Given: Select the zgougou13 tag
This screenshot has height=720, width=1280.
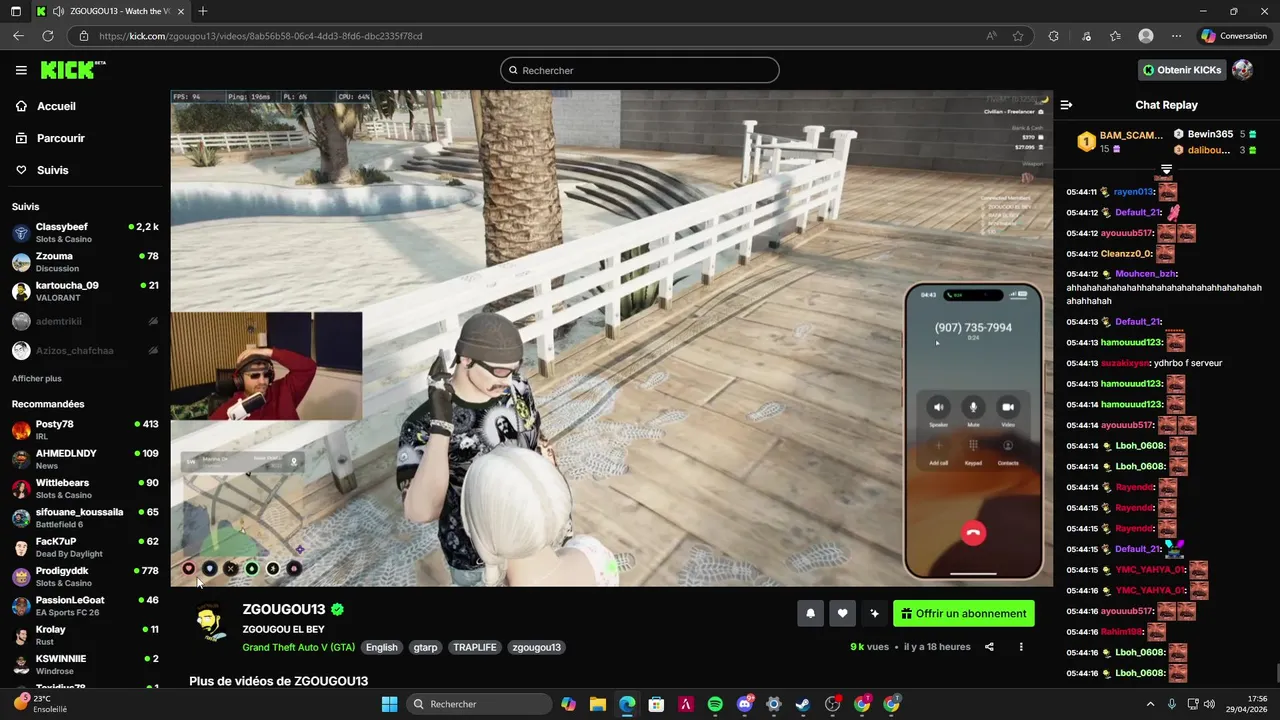Looking at the screenshot, I should 536,647.
